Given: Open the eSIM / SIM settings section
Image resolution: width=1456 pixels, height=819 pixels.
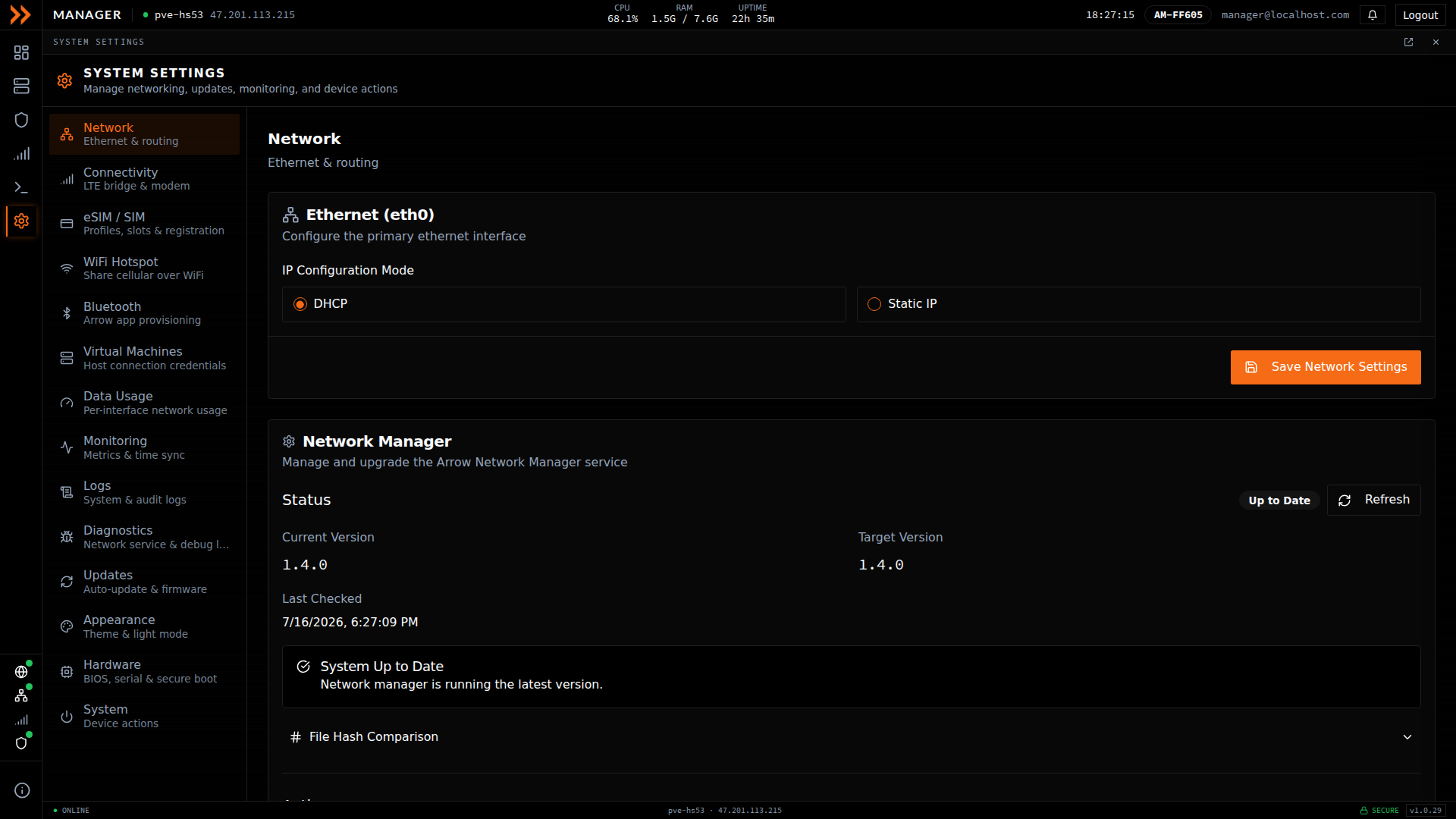Looking at the screenshot, I should pos(144,224).
